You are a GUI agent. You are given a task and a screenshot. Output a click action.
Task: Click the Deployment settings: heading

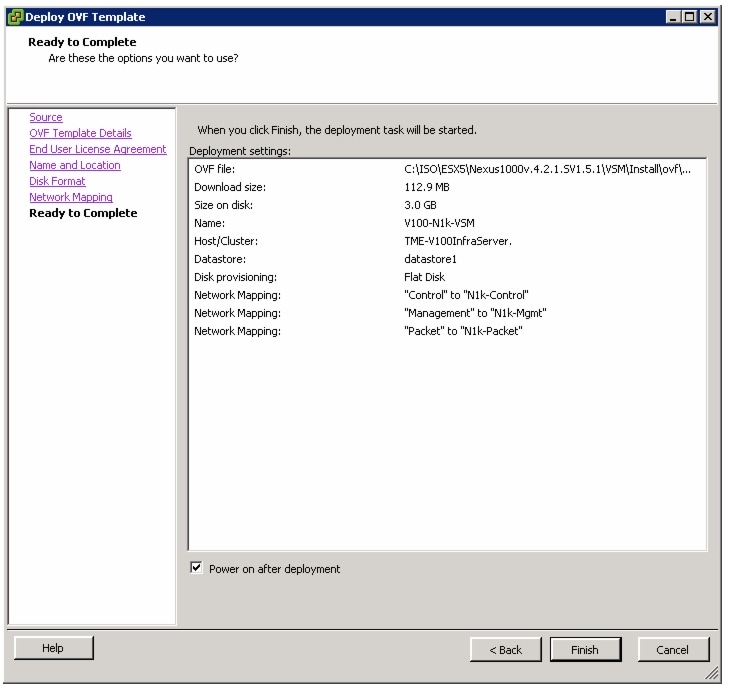click(240, 151)
